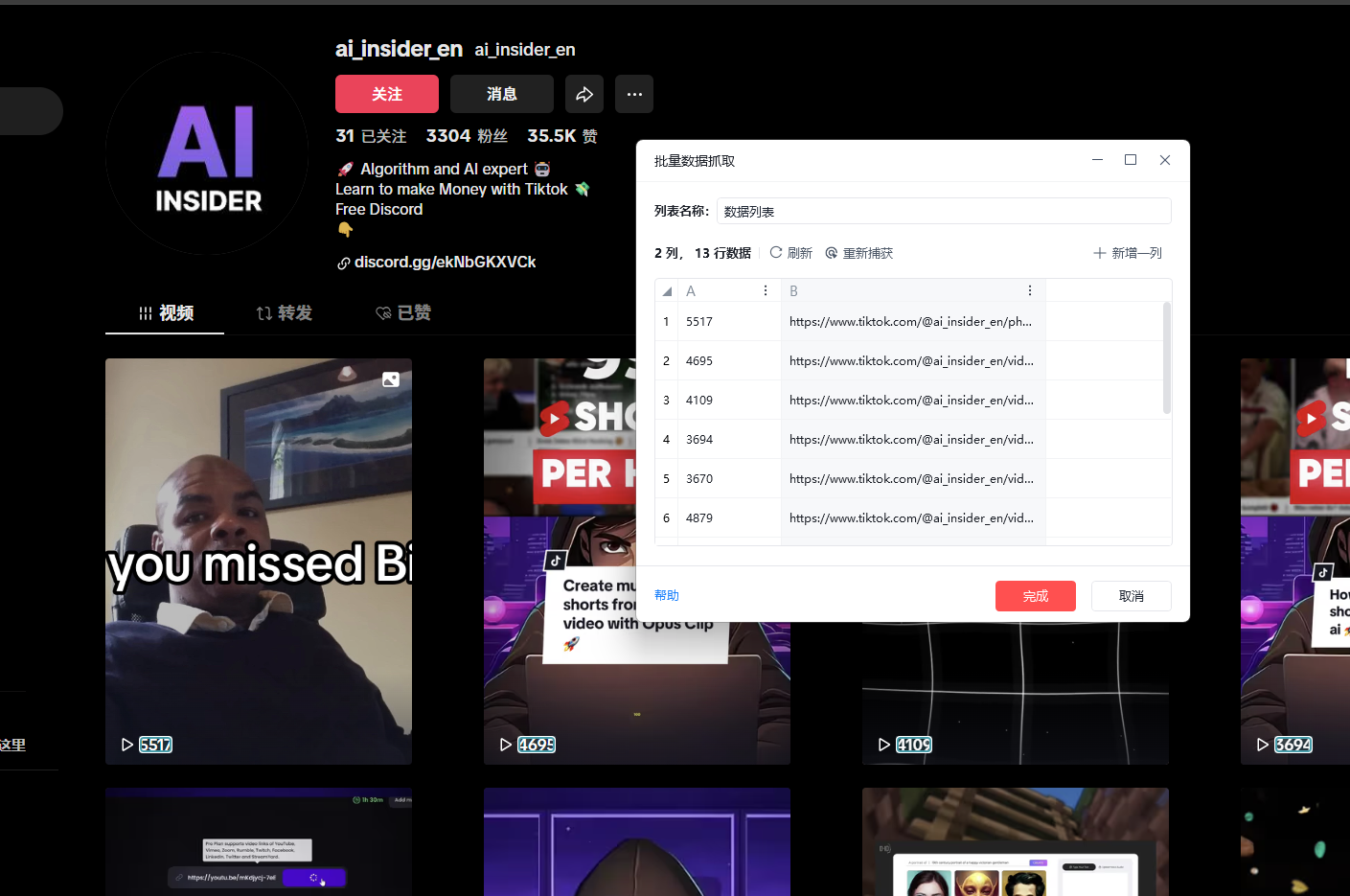
Task: Click the 列表名称 input field
Action: click(x=944, y=211)
